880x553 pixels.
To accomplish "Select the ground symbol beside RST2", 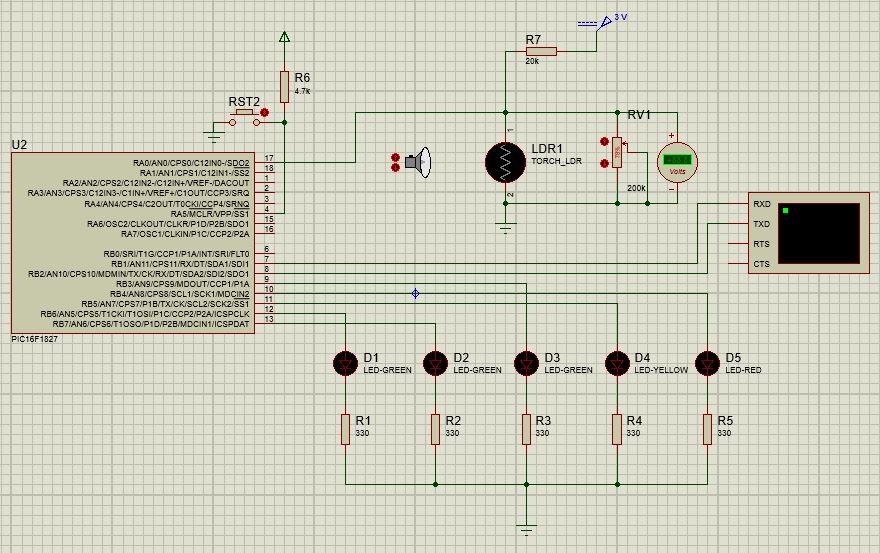I will (x=214, y=137).
